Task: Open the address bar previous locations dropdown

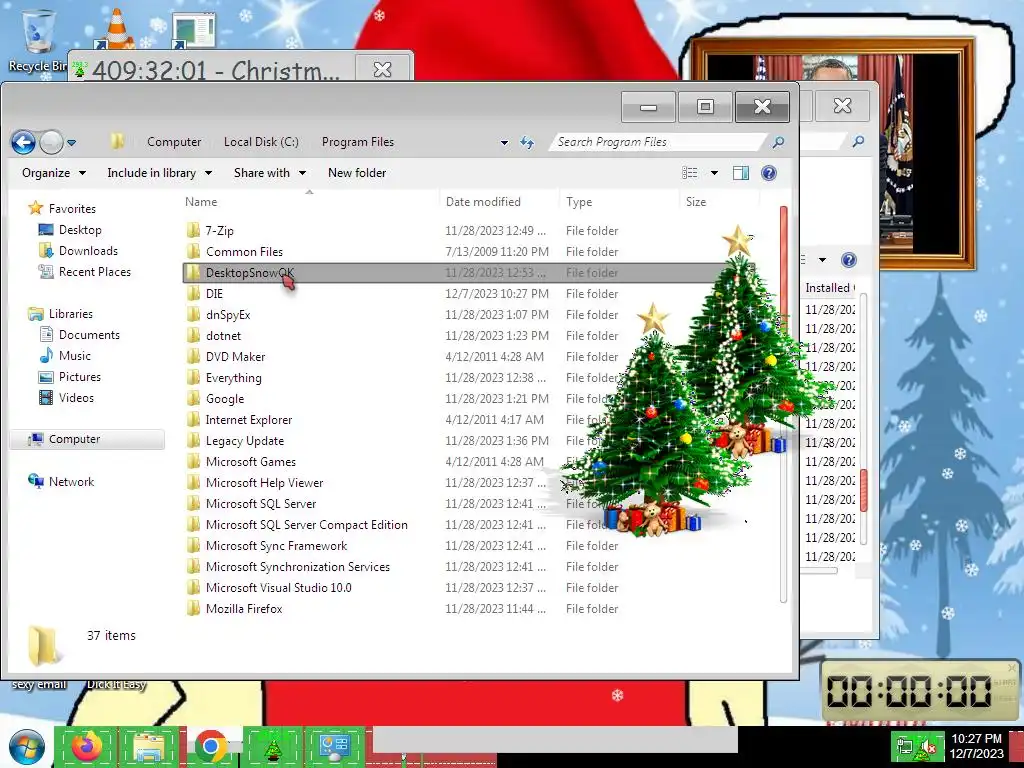Action: [x=504, y=142]
